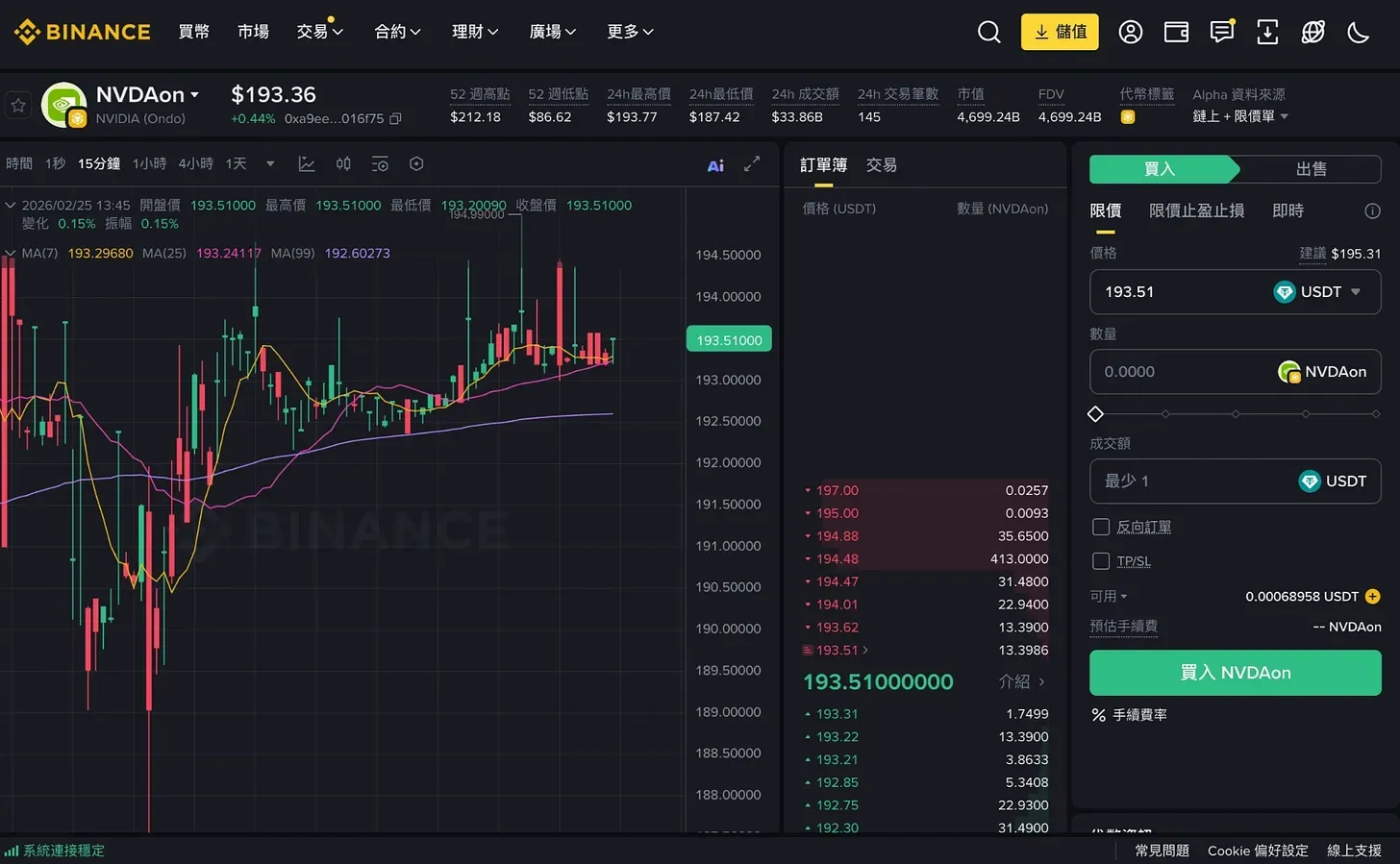The image size is (1400, 864).
Task: Switch to 出售 sell side
Action: [1311, 169]
